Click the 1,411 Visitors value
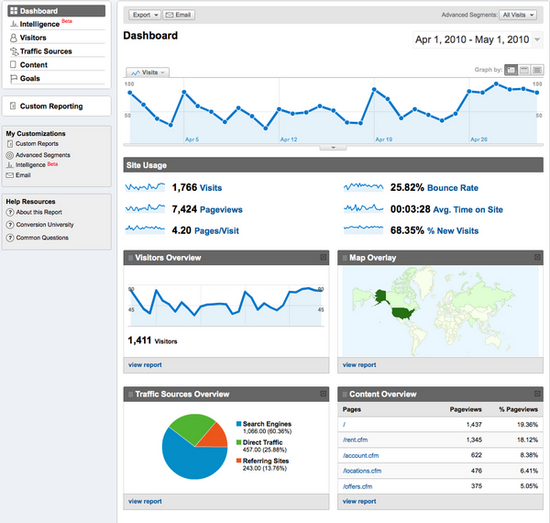This screenshot has width=550, height=523. click(152, 340)
